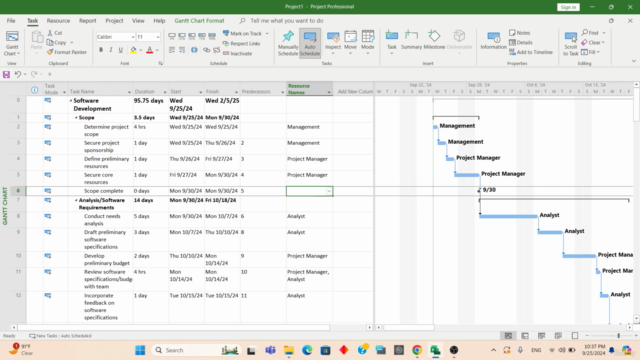Image resolution: width=640 pixels, height=360 pixels.
Task: Click the Tell me what you want to do box
Action: (x=287, y=21)
